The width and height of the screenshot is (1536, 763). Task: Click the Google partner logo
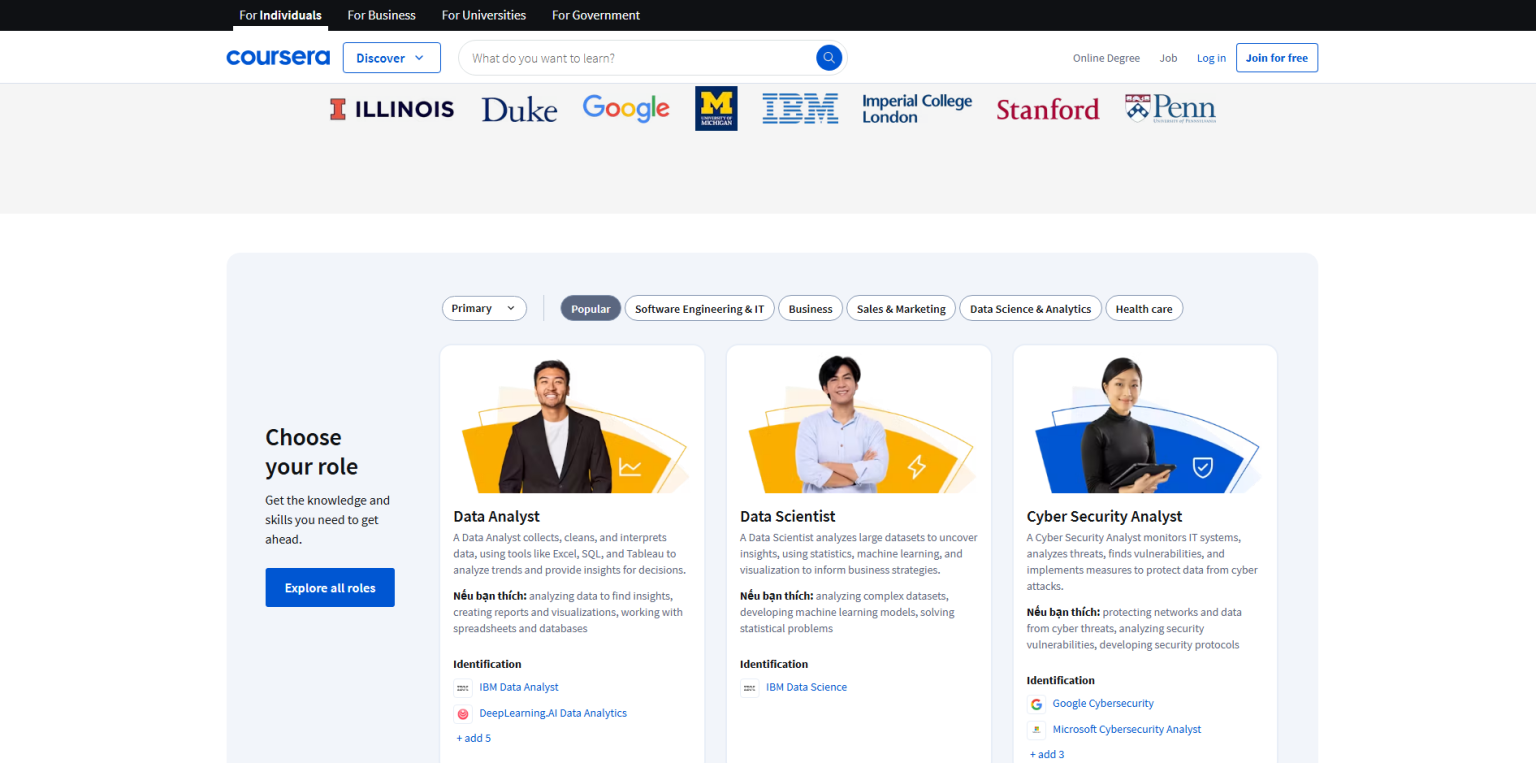[626, 108]
